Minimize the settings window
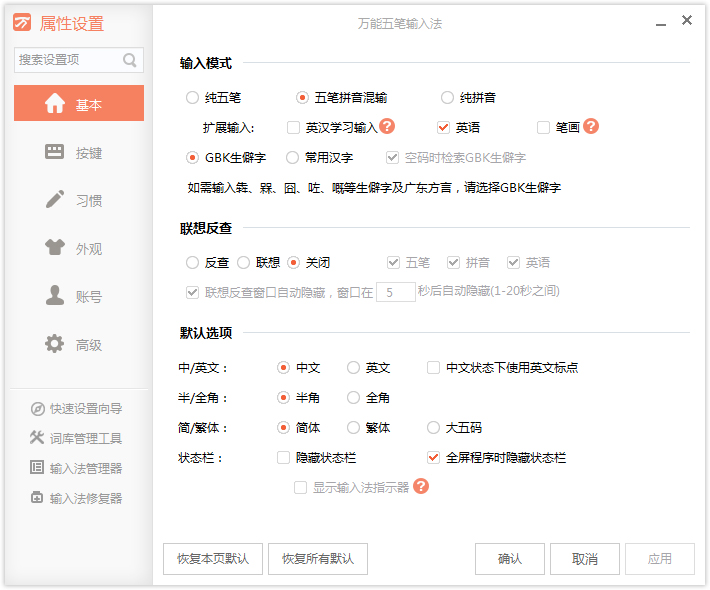This screenshot has height=590, width=710. [x=659, y=22]
